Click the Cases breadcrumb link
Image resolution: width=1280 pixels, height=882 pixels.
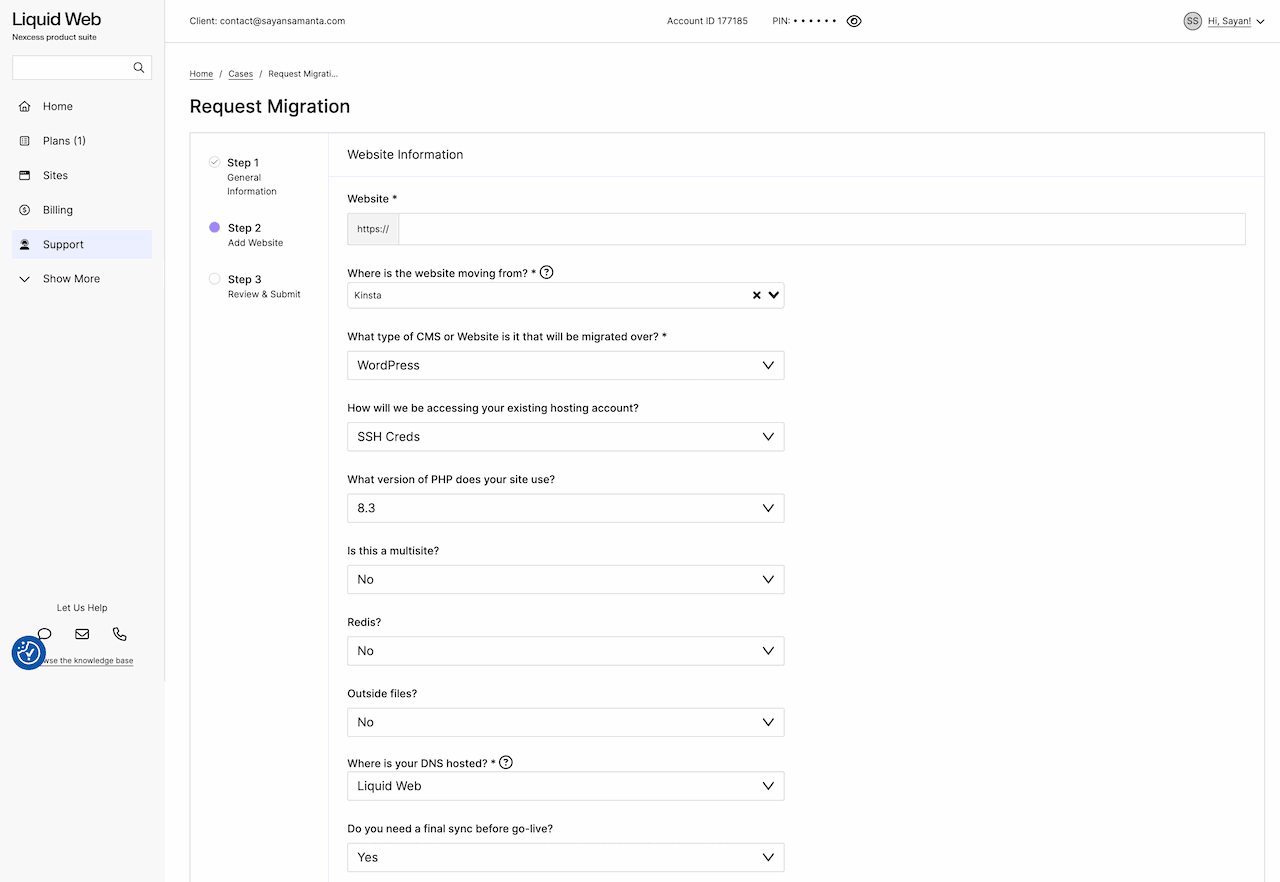tap(240, 74)
